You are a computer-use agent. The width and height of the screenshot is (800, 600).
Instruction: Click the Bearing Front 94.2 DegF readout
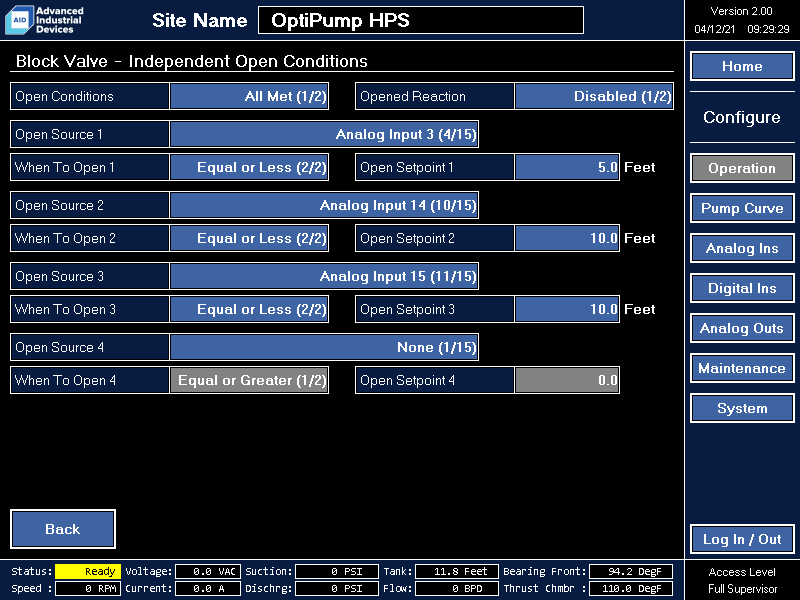(631, 571)
